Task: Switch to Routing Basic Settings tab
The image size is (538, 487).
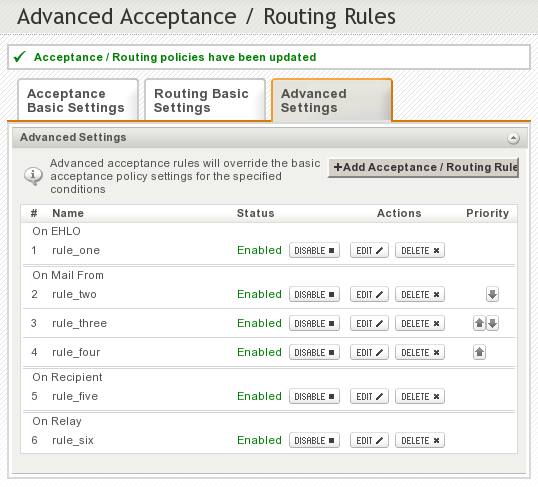Action: (205, 100)
